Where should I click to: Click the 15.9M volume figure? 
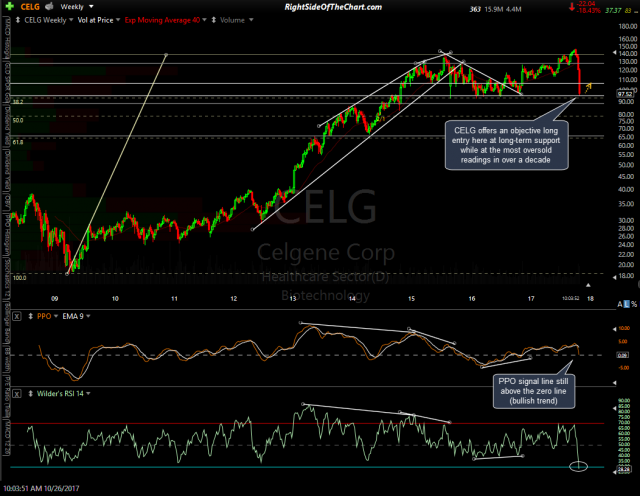tap(493, 9)
